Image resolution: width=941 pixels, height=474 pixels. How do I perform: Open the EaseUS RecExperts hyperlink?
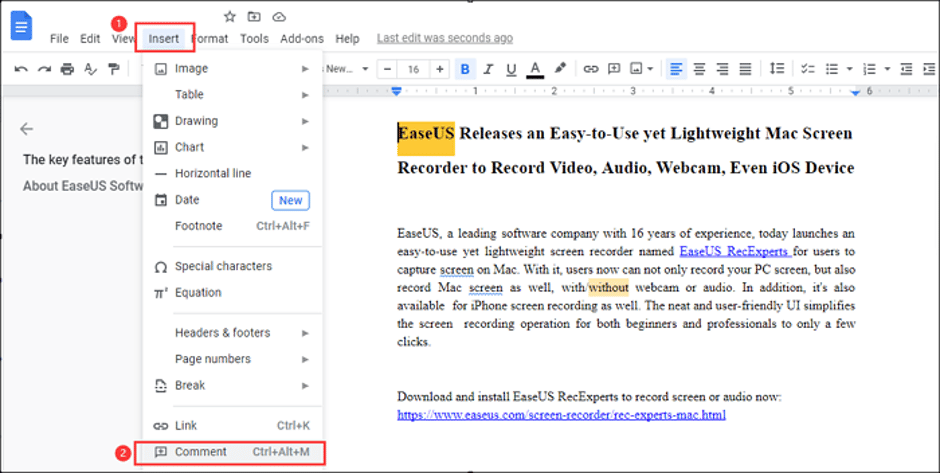(x=736, y=251)
